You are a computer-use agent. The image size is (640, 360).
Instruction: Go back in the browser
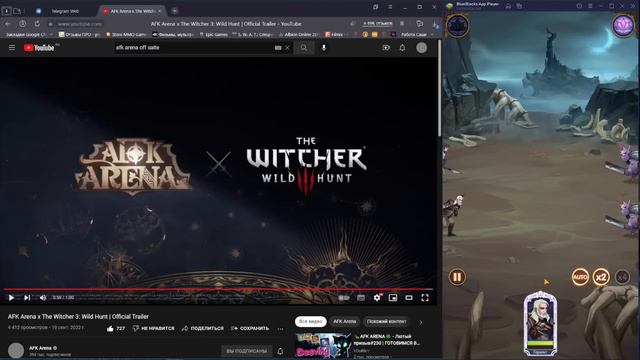point(8,24)
